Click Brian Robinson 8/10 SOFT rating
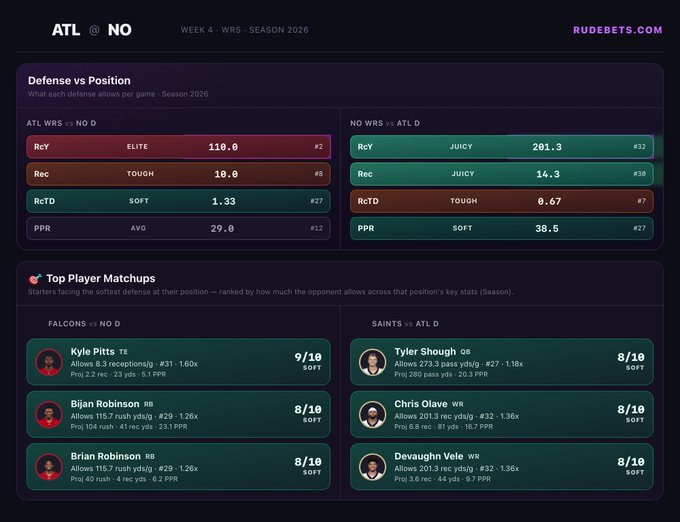The image size is (680, 522). coord(308,466)
